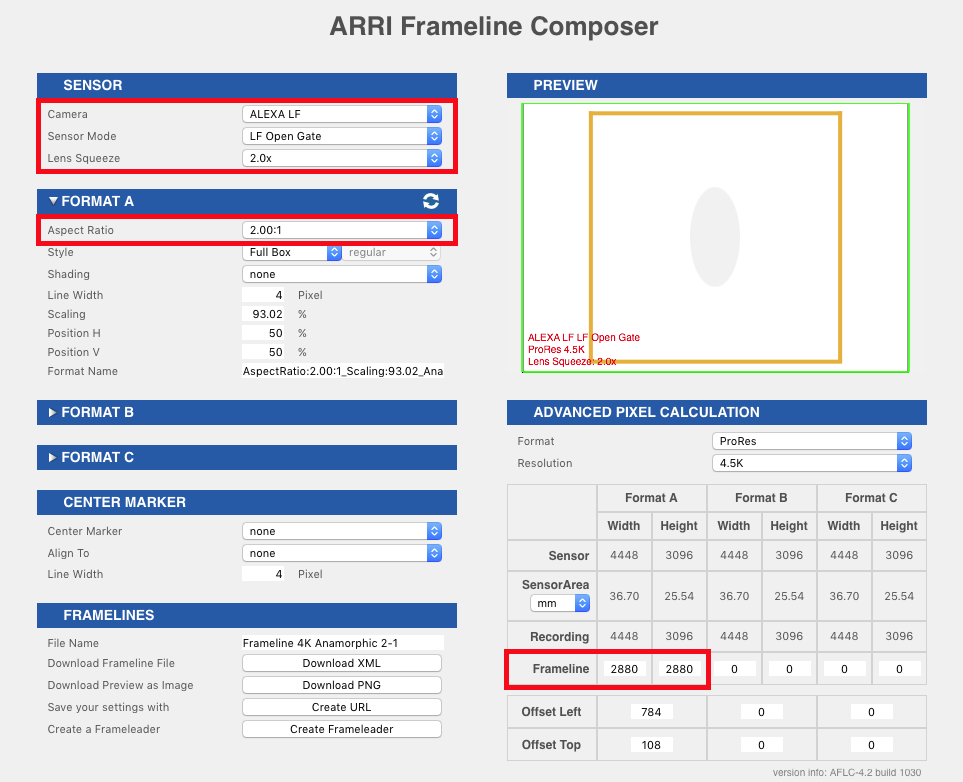Click the Format A column header
Screen dimensions: 963x782
[652, 498]
